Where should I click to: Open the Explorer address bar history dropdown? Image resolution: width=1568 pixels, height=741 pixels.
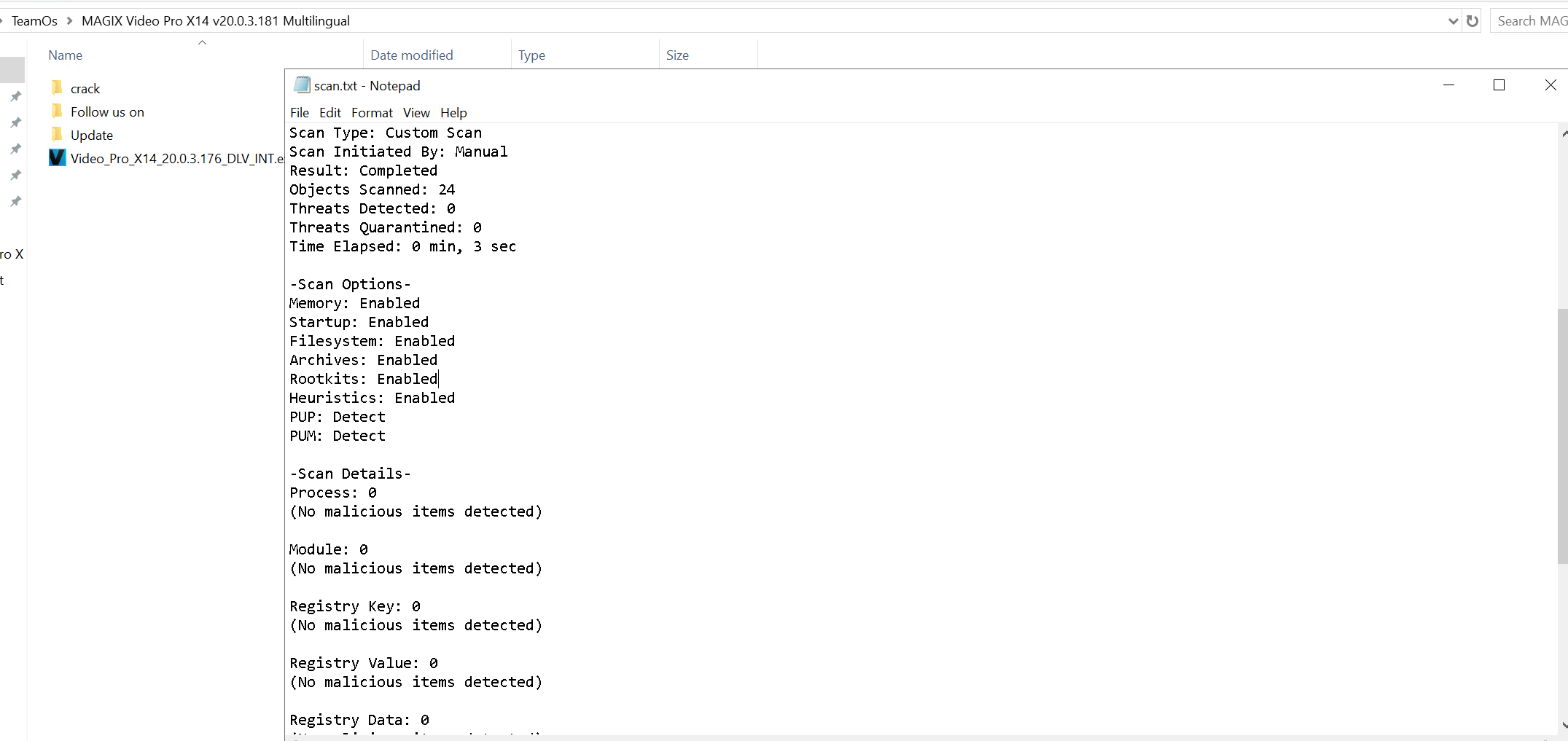(1453, 21)
